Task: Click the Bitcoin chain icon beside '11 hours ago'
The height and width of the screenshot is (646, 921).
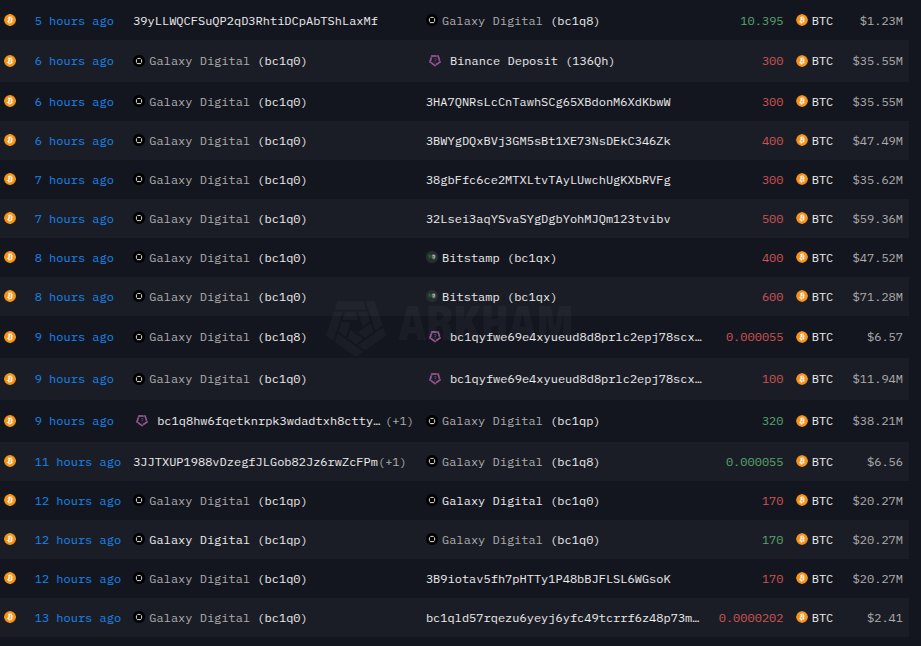Action: 10,462
